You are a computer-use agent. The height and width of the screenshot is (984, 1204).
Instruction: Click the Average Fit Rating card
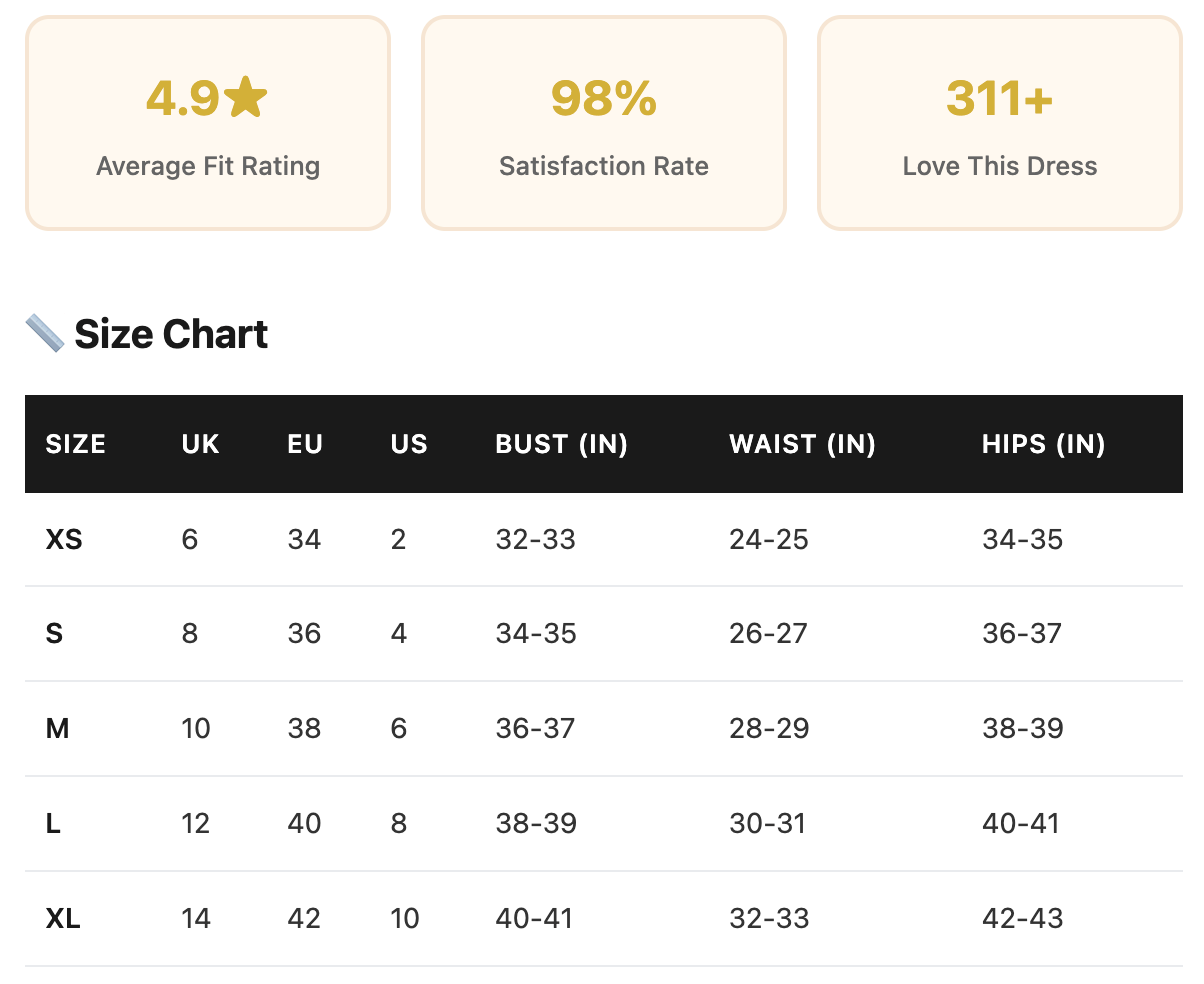(x=208, y=123)
